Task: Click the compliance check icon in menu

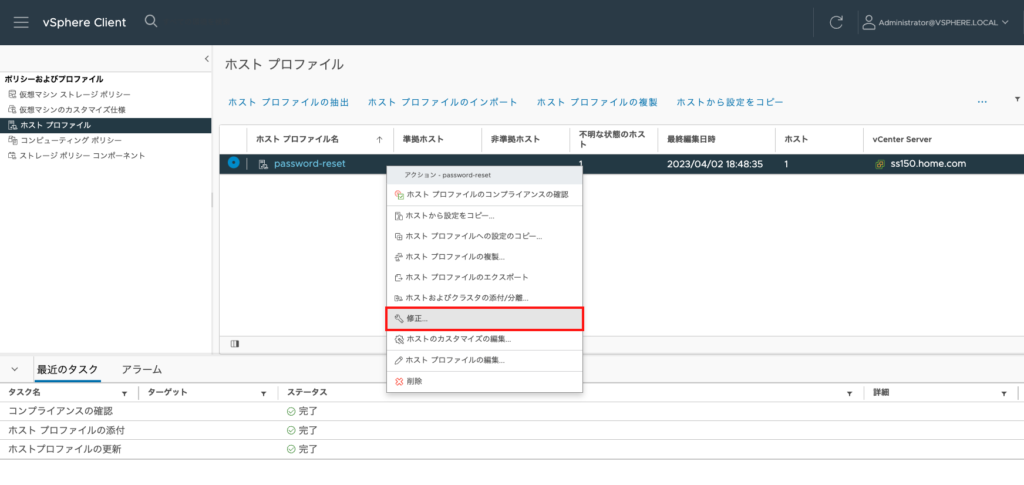Action: pyautogui.click(x=399, y=195)
